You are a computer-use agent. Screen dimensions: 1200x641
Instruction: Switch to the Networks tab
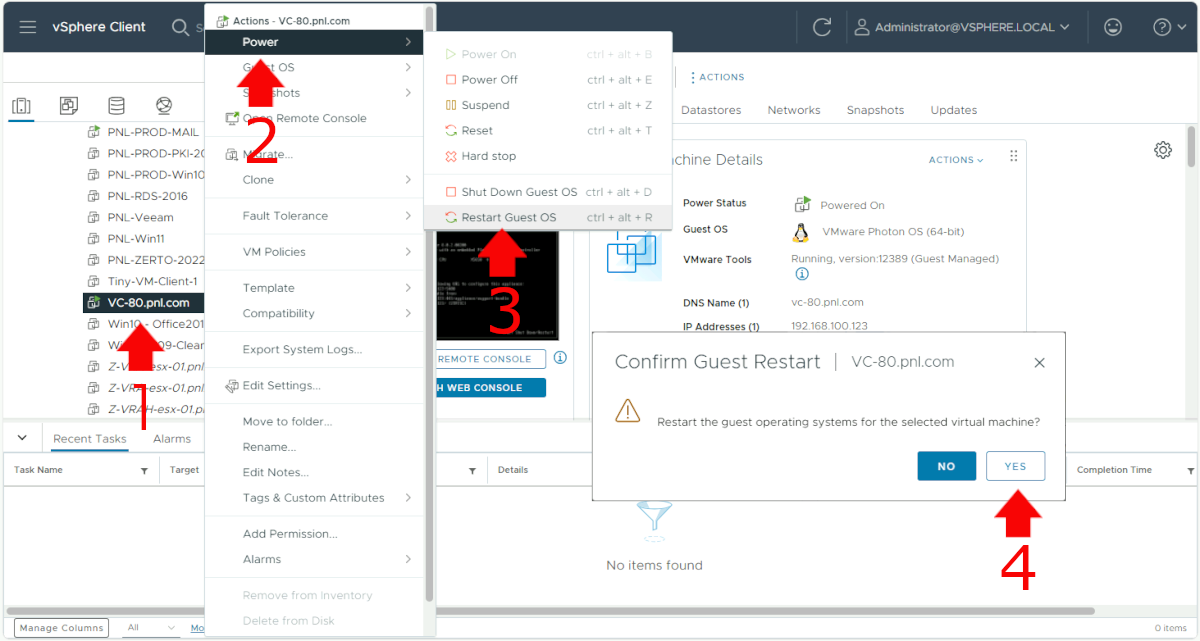(x=794, y=110)
